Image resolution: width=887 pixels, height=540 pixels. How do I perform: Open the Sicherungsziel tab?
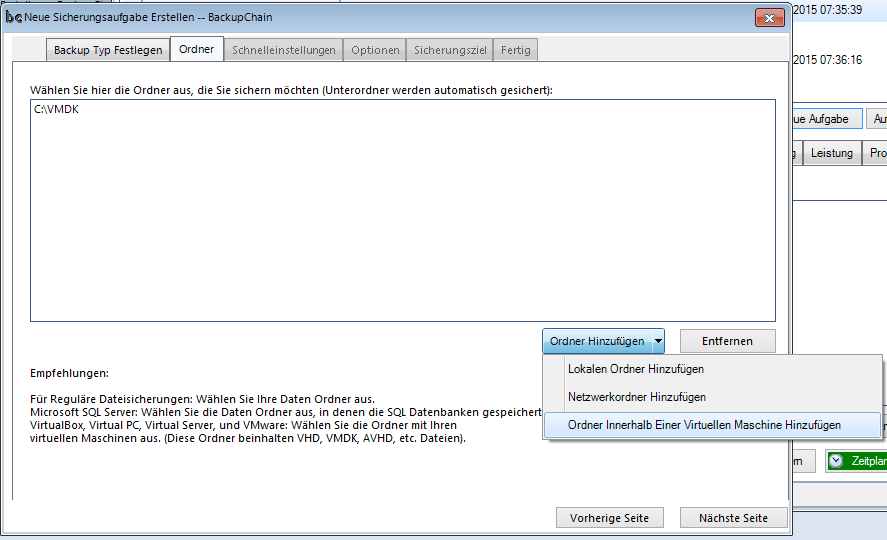(x=450, y=50)
